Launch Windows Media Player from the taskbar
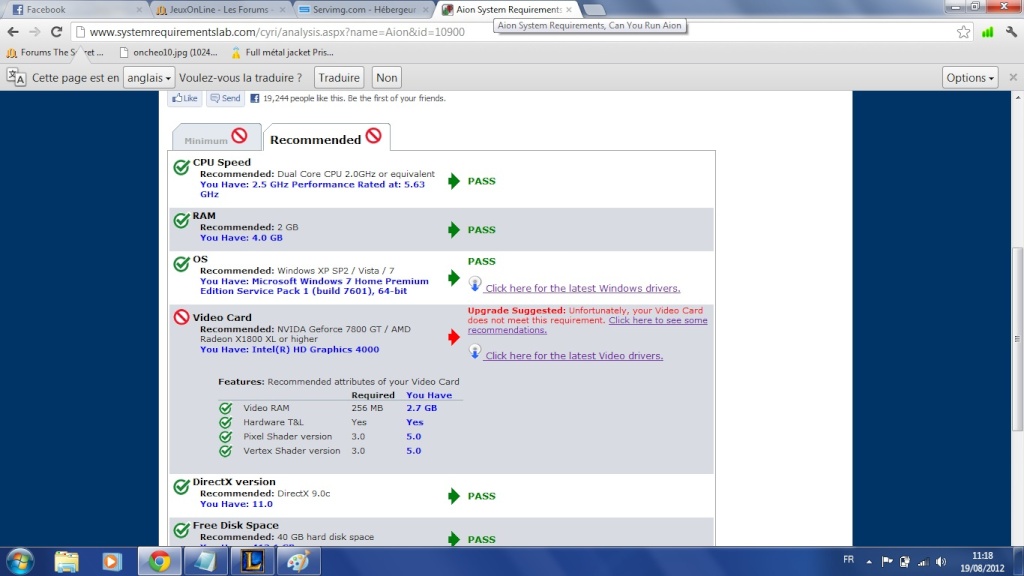The height and width of the screenshot is (576, 1024). pos(112,562)
